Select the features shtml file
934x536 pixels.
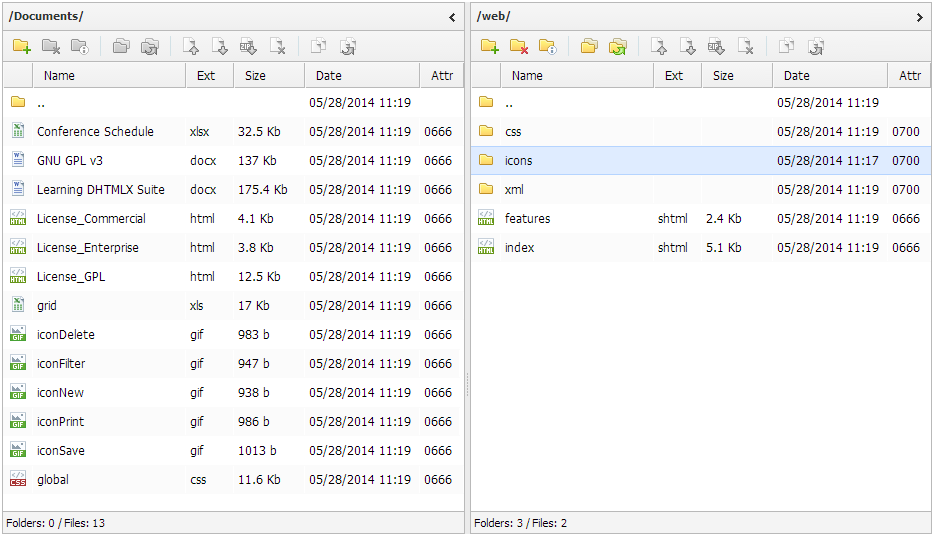point(701,219)
